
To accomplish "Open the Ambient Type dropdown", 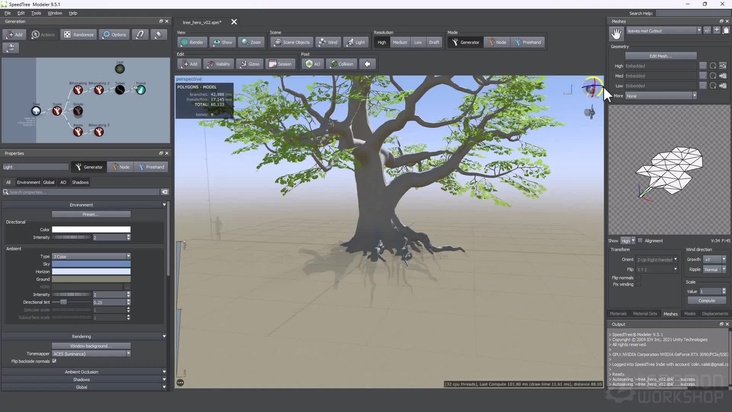I will (x=91, y=256).
